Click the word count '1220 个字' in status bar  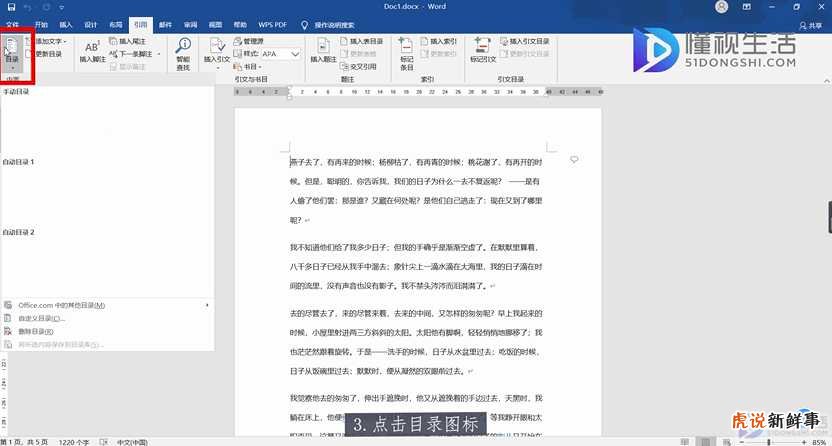click(x=74, y=442)
